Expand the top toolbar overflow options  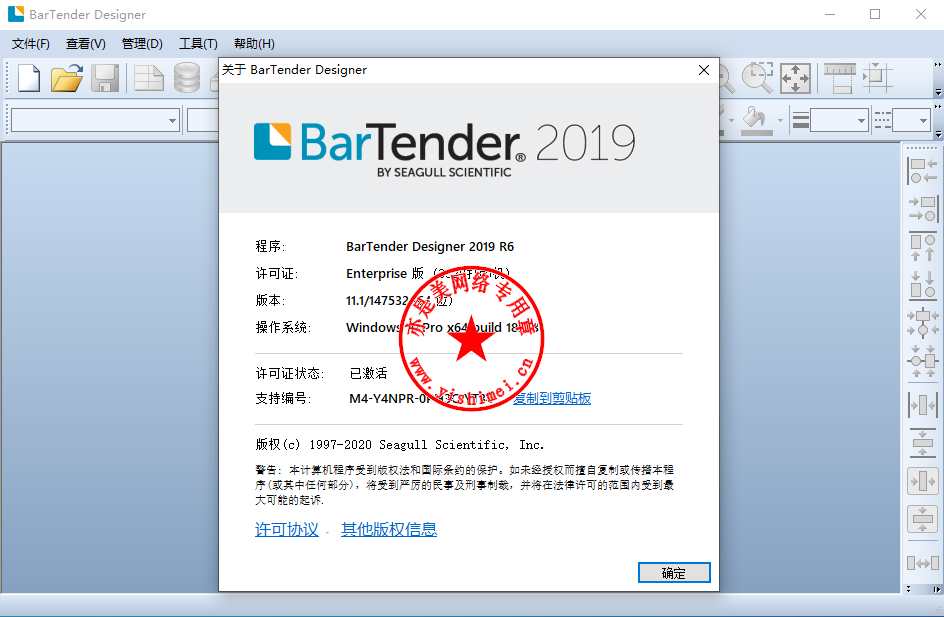coord(937,92)
